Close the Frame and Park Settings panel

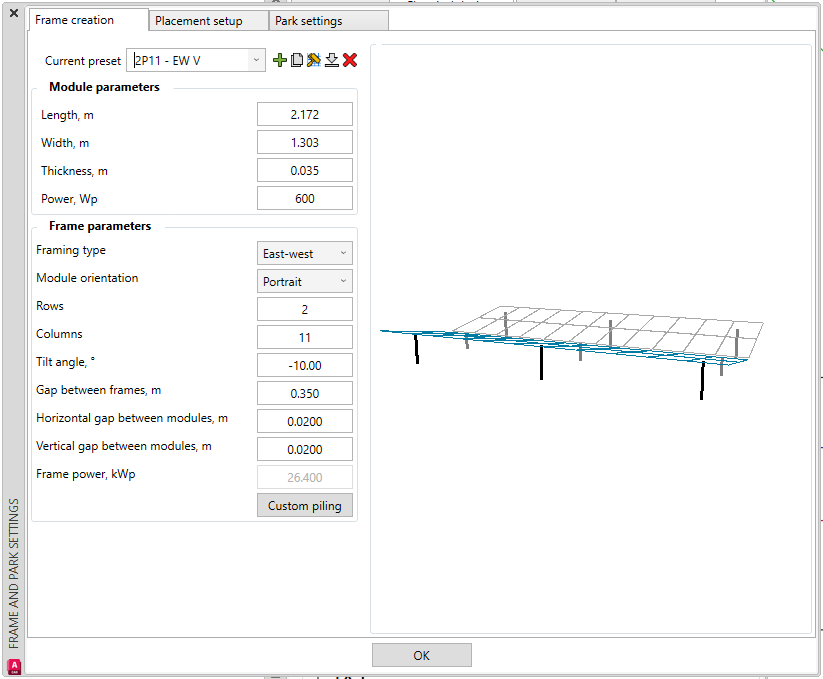click(14, 13)
